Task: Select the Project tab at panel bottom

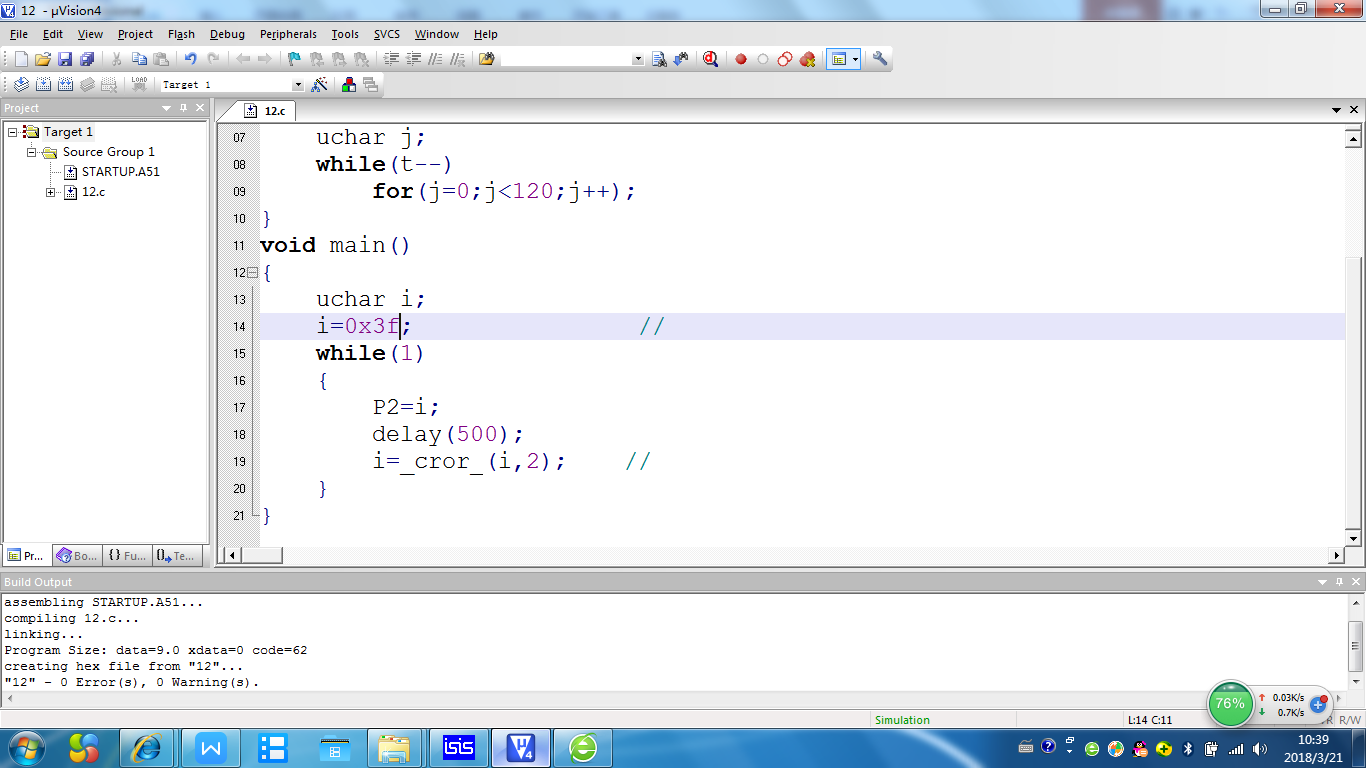Action: pyautogui.click(x=27, y=555)
